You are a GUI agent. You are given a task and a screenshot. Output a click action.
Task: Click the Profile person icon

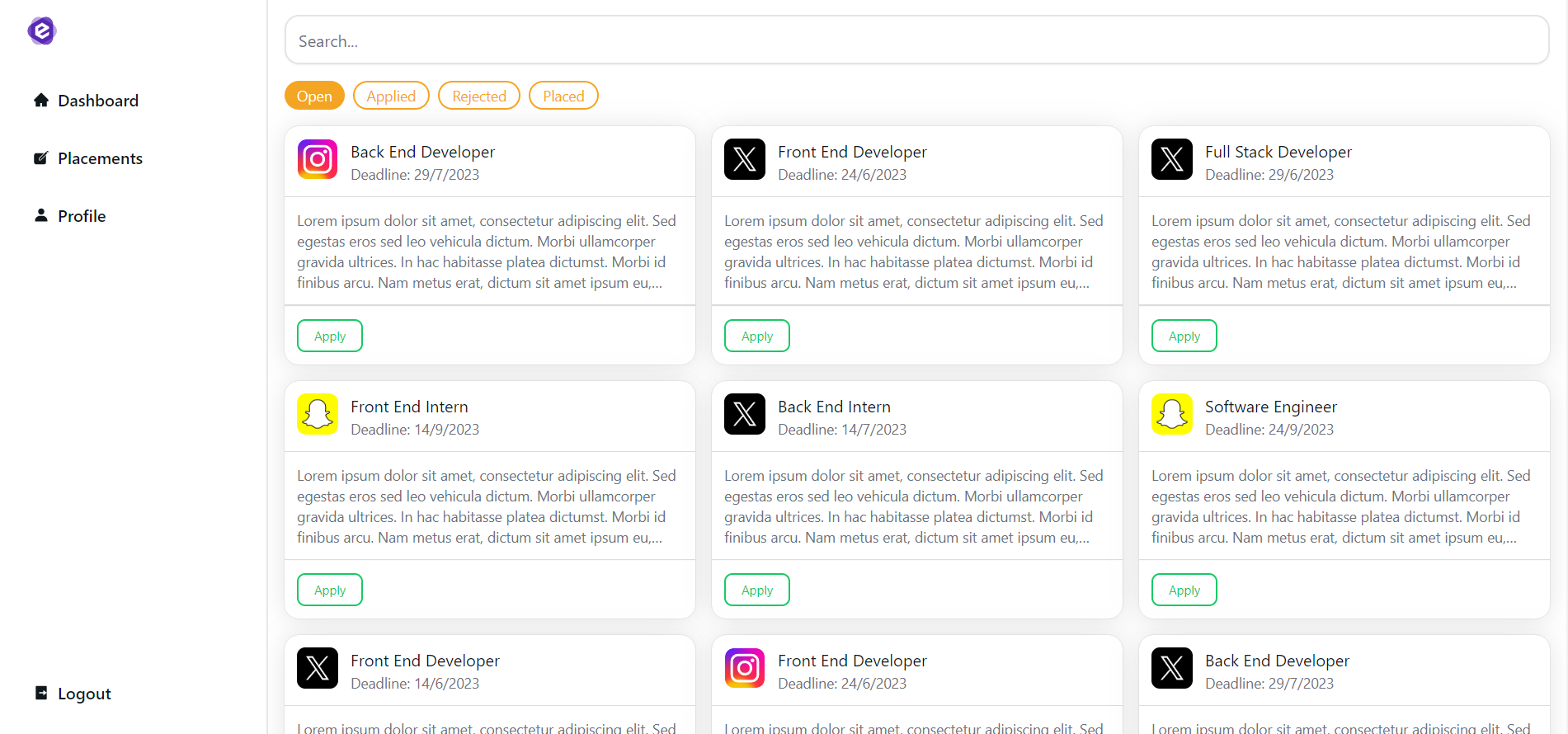coord(41,215)
